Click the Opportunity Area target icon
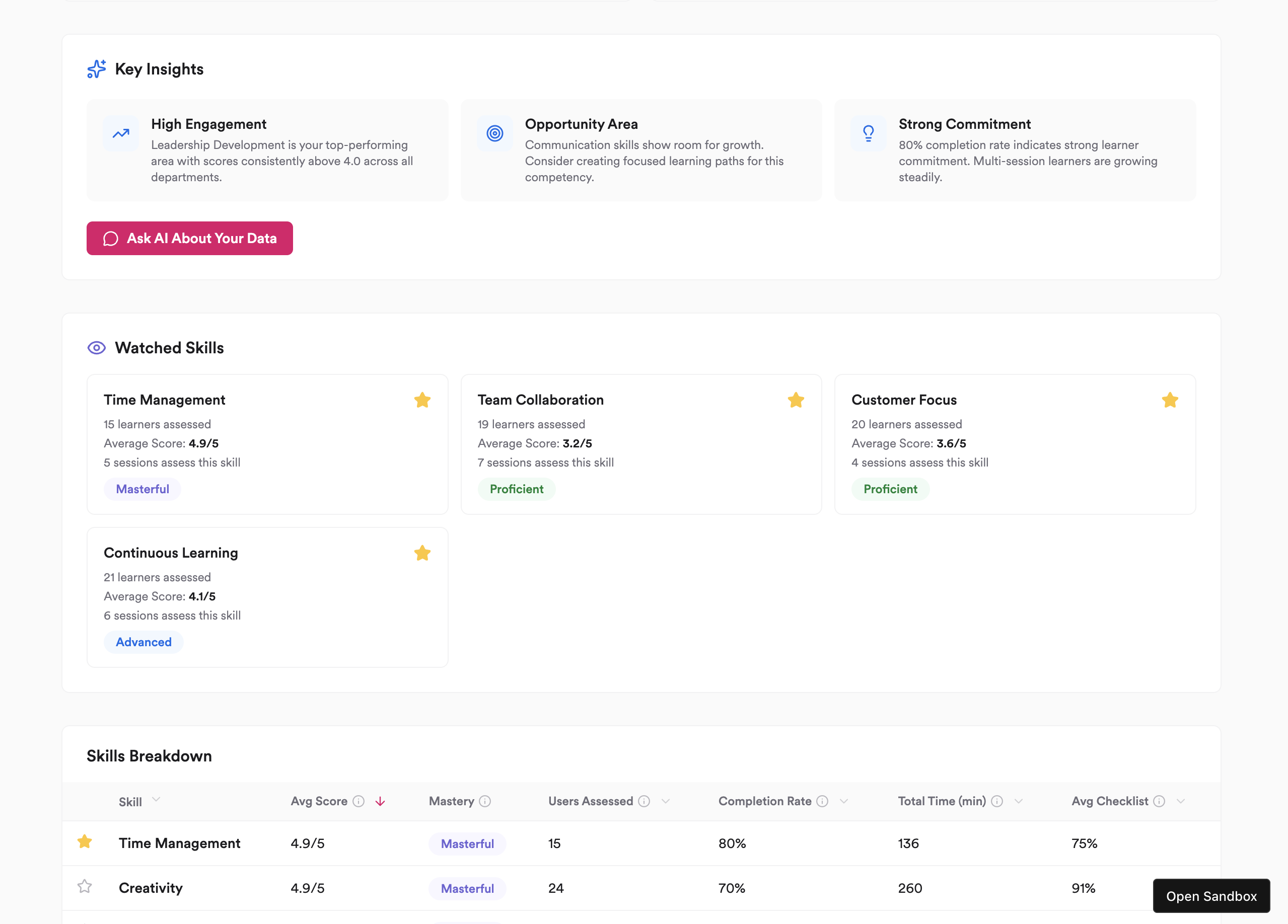Screen dimensions: 1288x924 point(494,133)
